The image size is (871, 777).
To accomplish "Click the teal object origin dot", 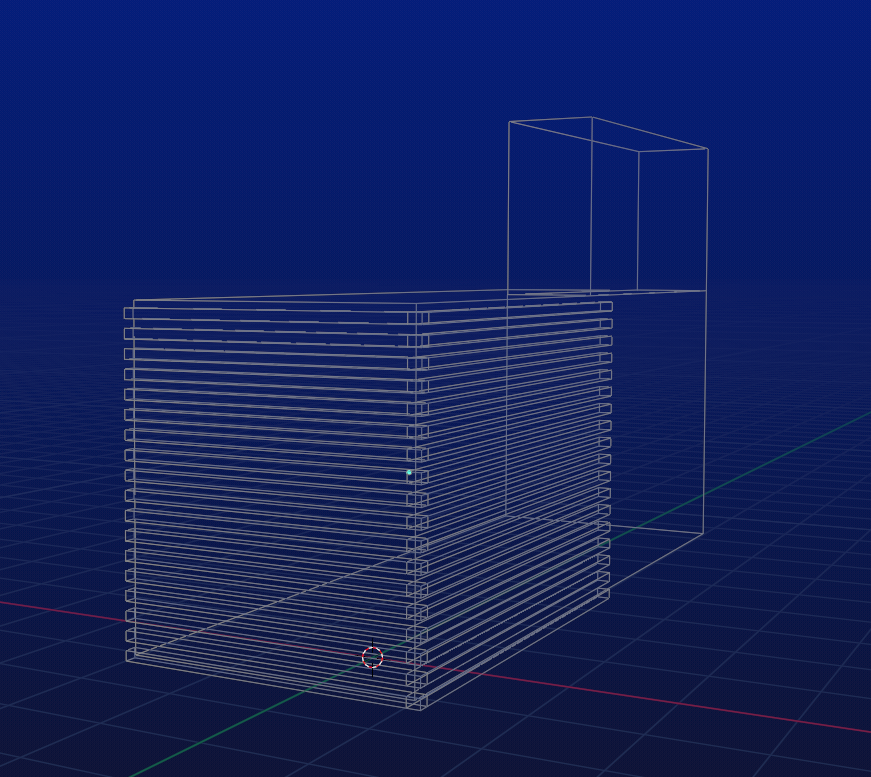I will tap(409, 473).
